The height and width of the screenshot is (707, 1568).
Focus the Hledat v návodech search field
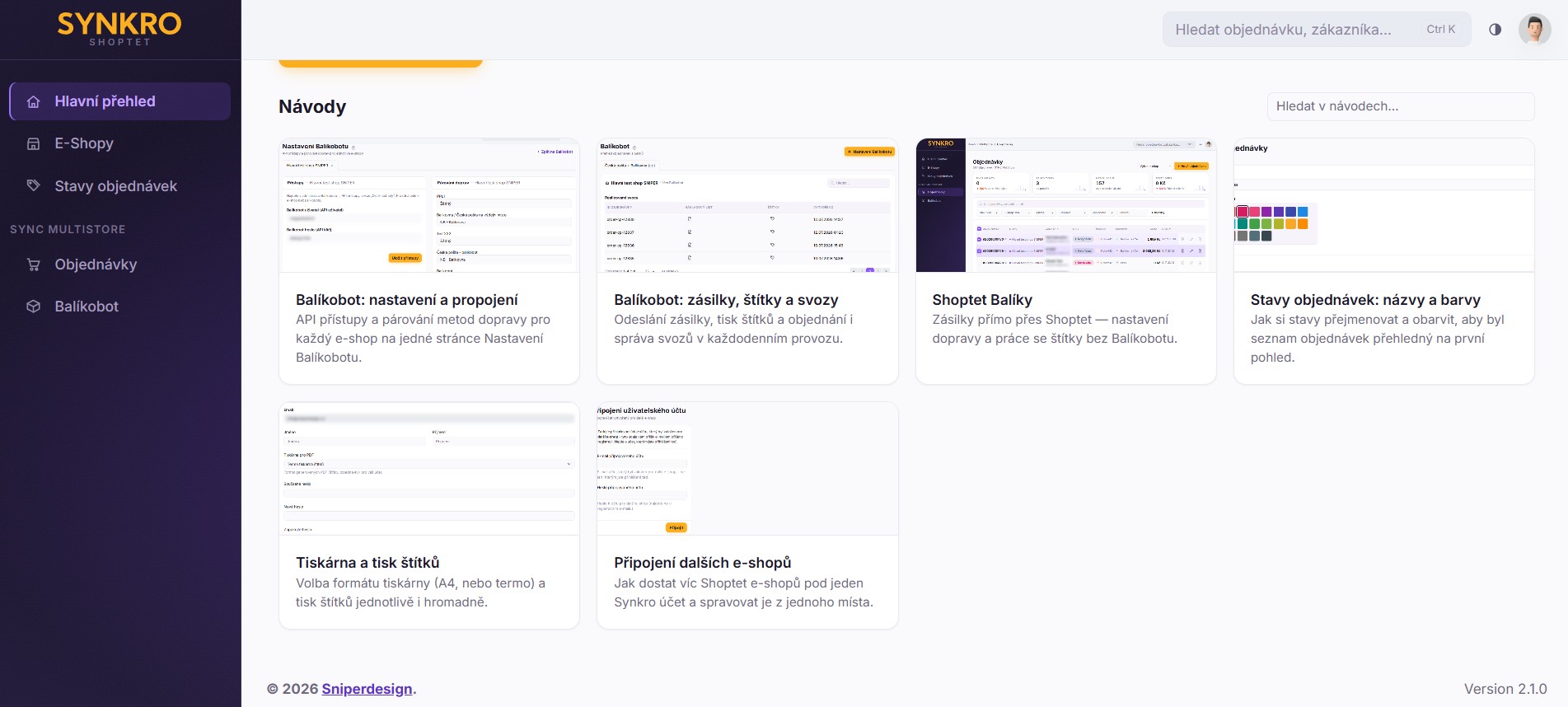click(1400, 106)
